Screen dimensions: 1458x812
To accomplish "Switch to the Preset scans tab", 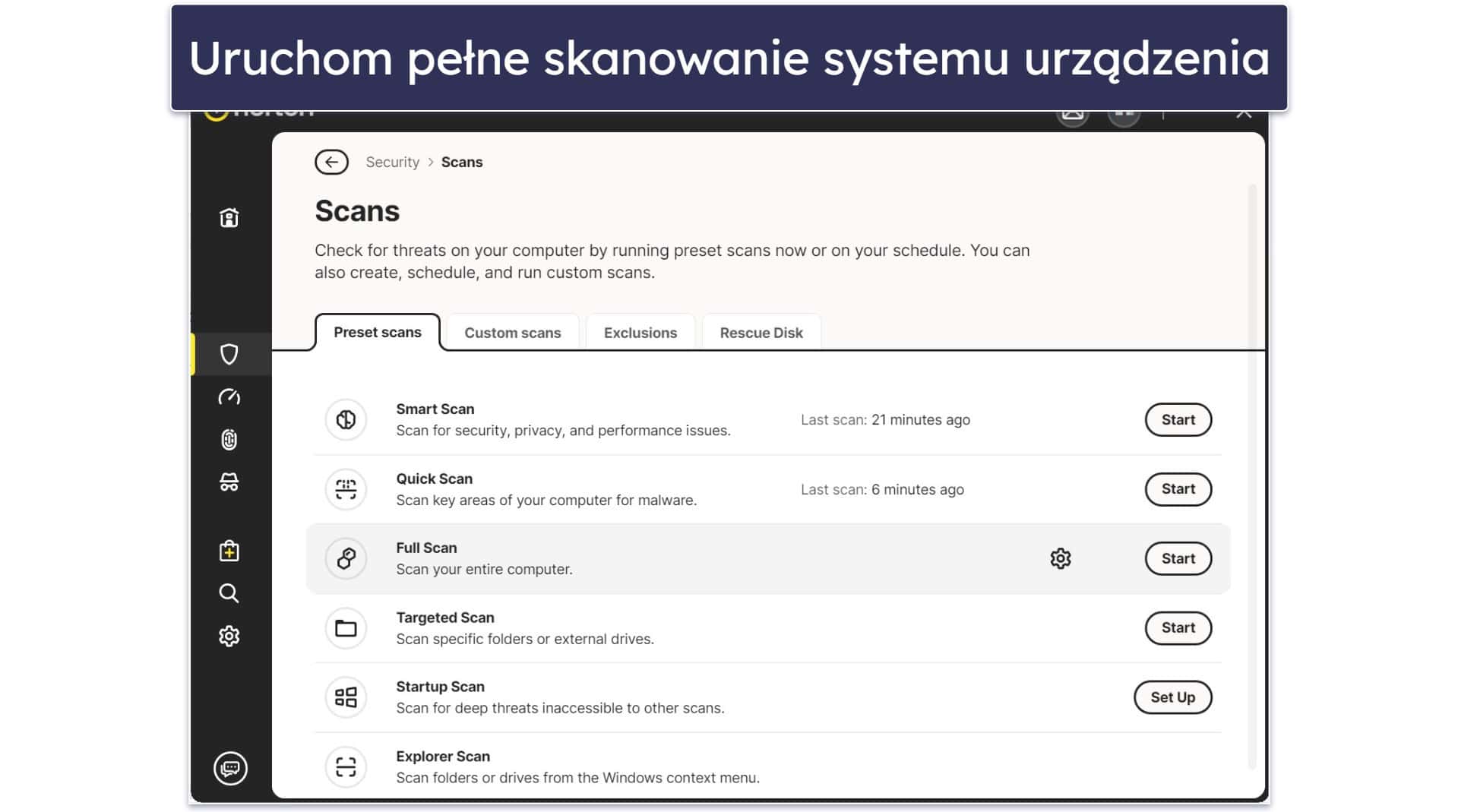I will [378, 332].
